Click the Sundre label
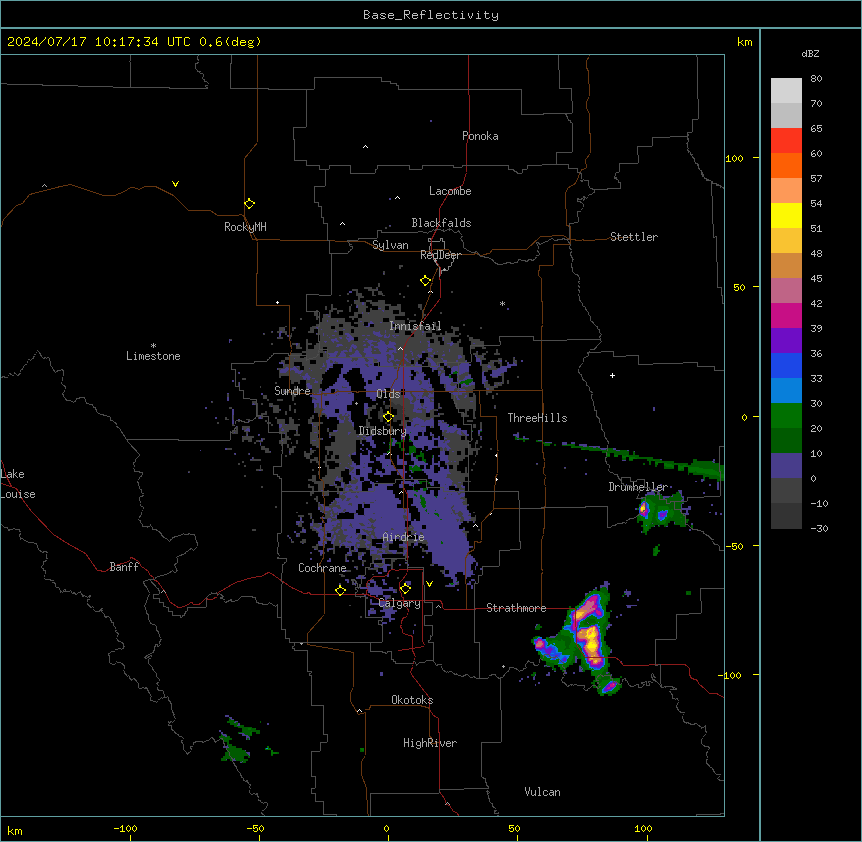Image resolution: width=862 pixels, height=842 pixels. [x=292, y=391]
